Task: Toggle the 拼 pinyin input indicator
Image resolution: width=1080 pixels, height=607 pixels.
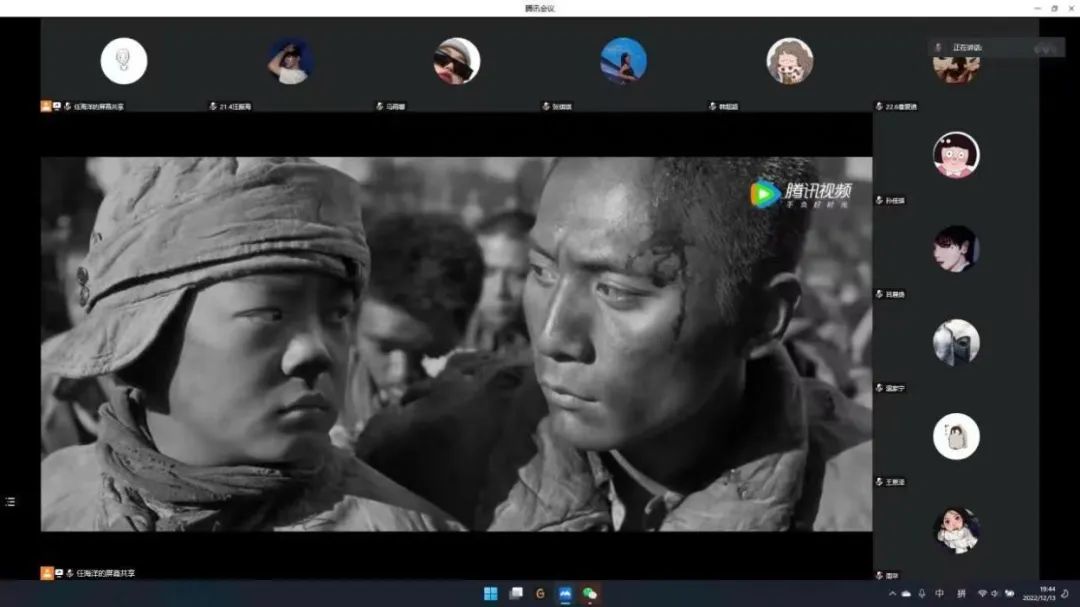Action: click(x=961, y=594)
